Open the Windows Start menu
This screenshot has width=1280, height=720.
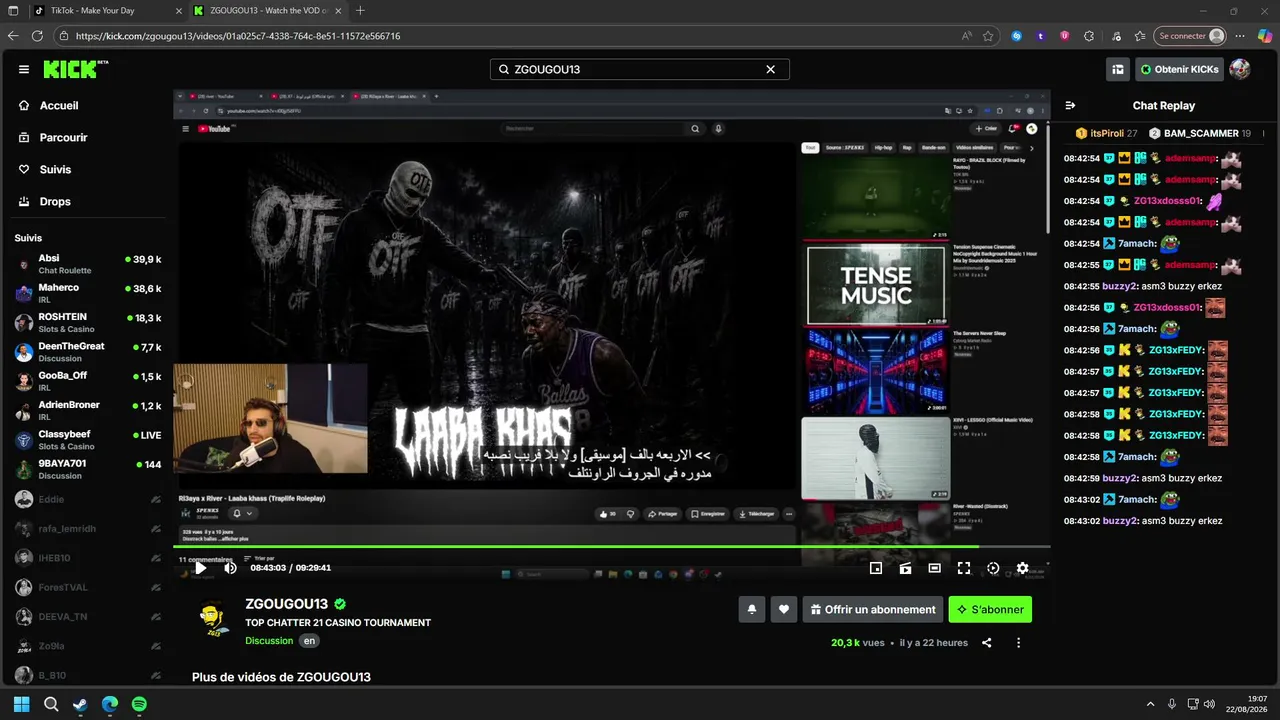point(22,704)
